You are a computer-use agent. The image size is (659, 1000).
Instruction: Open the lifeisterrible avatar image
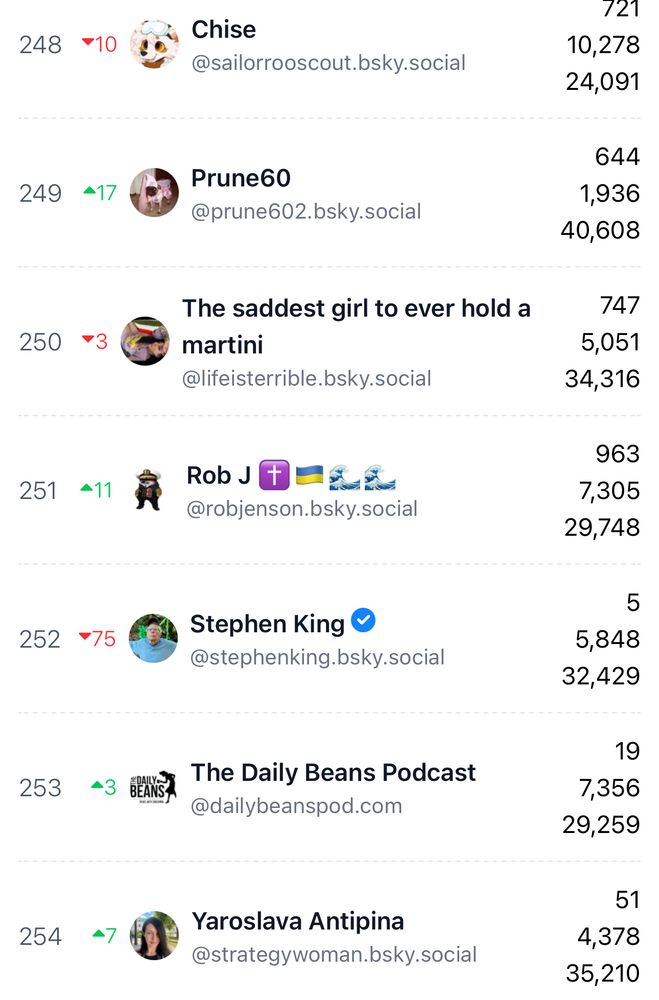pyautogui.click(x=145, y=341)
